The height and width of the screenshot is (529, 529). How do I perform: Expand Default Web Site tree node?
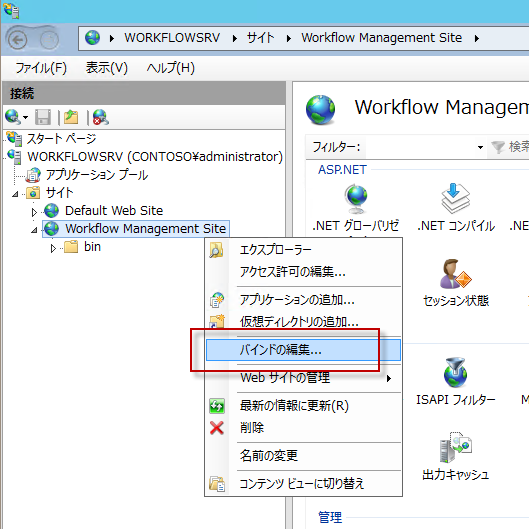pyautogui.click(x=34, y=212)
